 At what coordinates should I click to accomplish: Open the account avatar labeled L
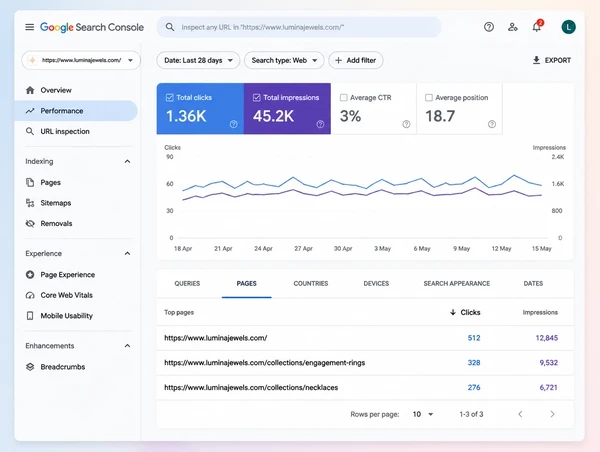coord(568,27)
